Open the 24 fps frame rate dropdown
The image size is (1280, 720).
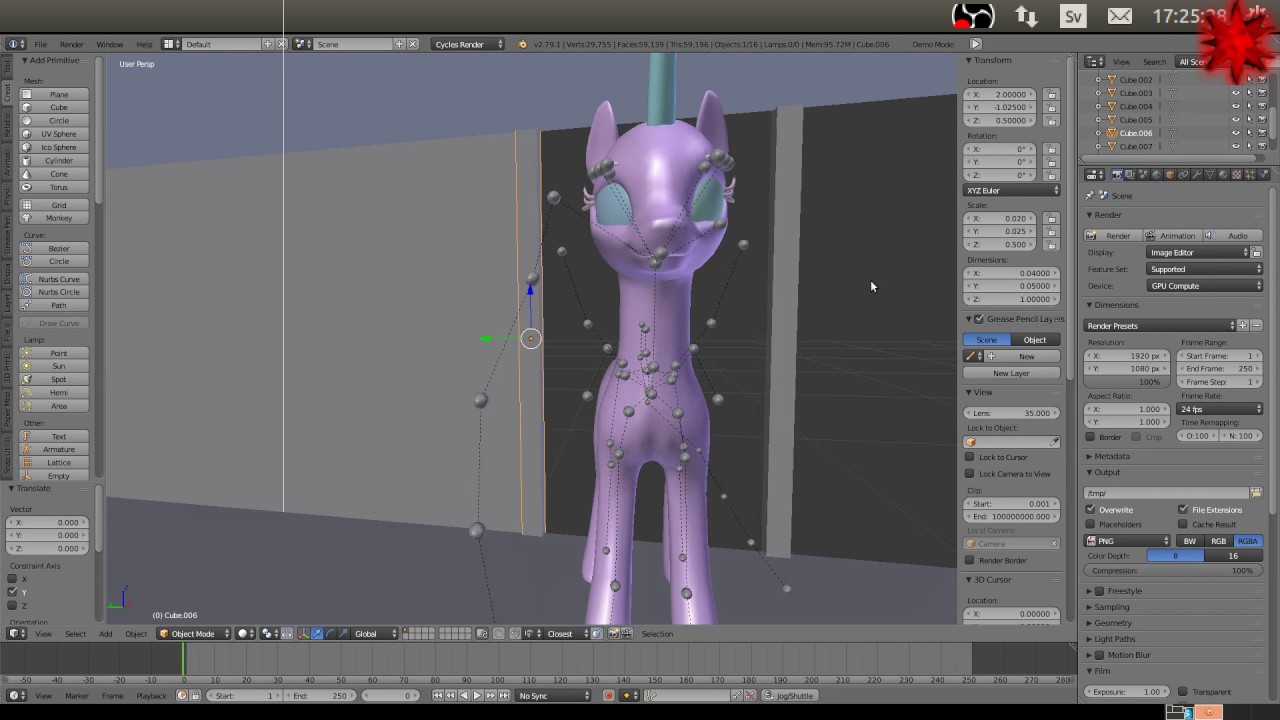point(1220,409)
